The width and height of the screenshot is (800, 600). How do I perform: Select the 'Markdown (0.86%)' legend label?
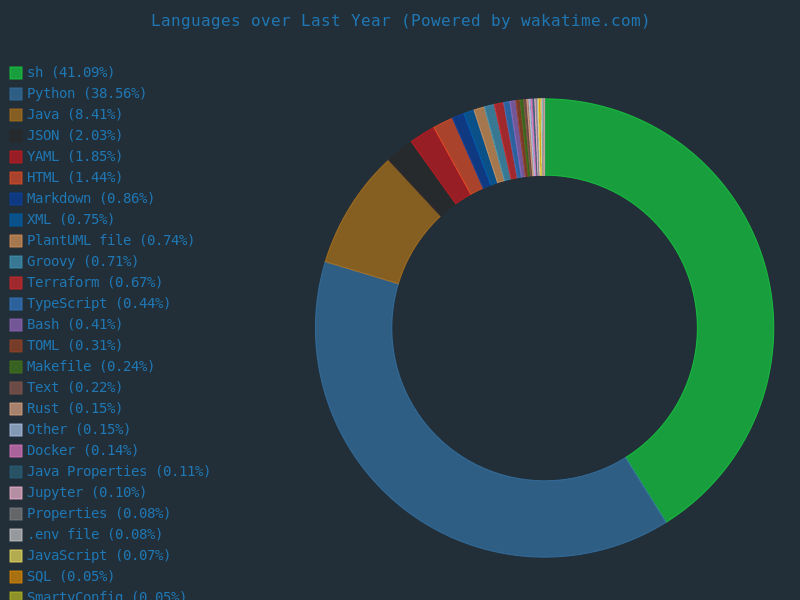point(91,198)
